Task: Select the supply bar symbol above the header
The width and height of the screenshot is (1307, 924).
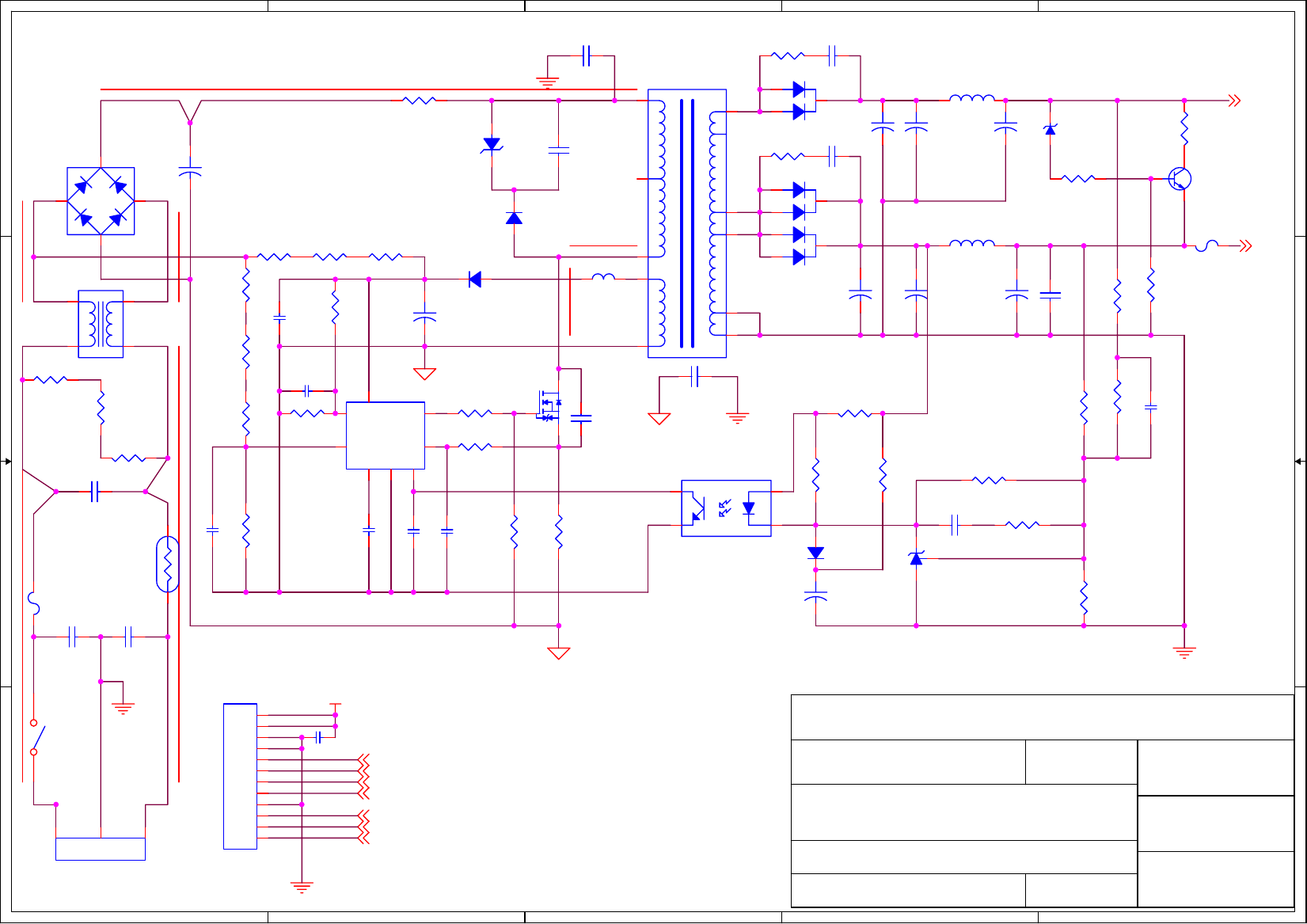Action: coord(336,704)
